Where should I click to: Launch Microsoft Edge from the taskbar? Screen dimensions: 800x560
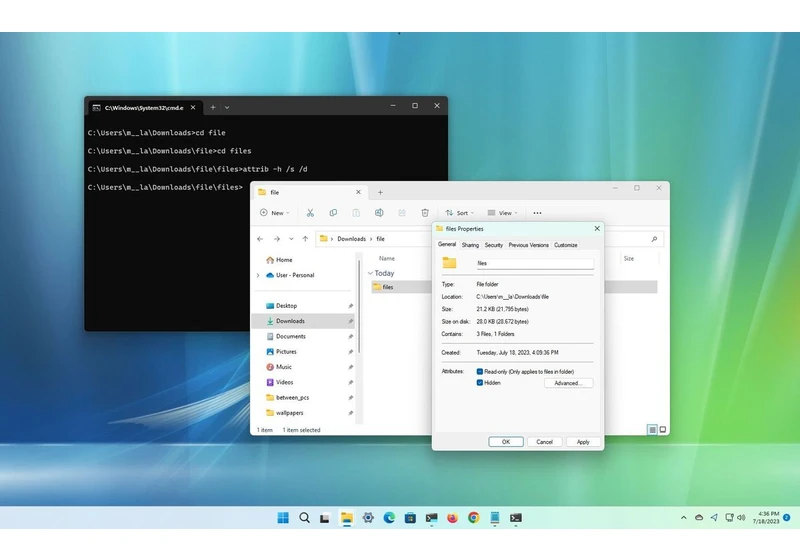click(x=389, y=518)
